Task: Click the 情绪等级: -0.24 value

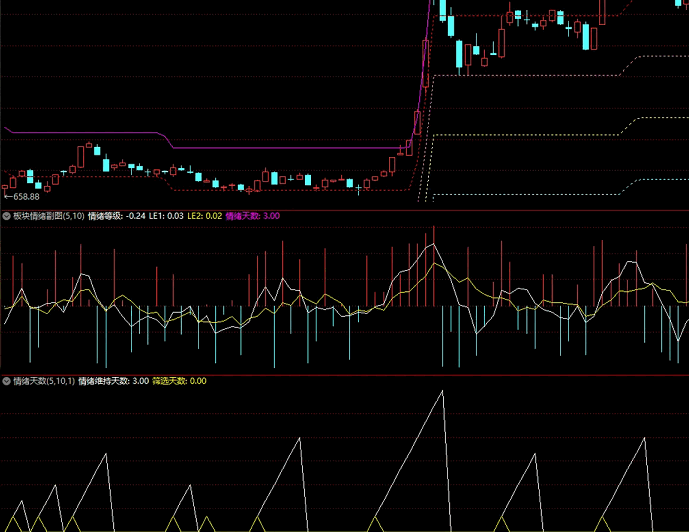Action: [116, 216]
